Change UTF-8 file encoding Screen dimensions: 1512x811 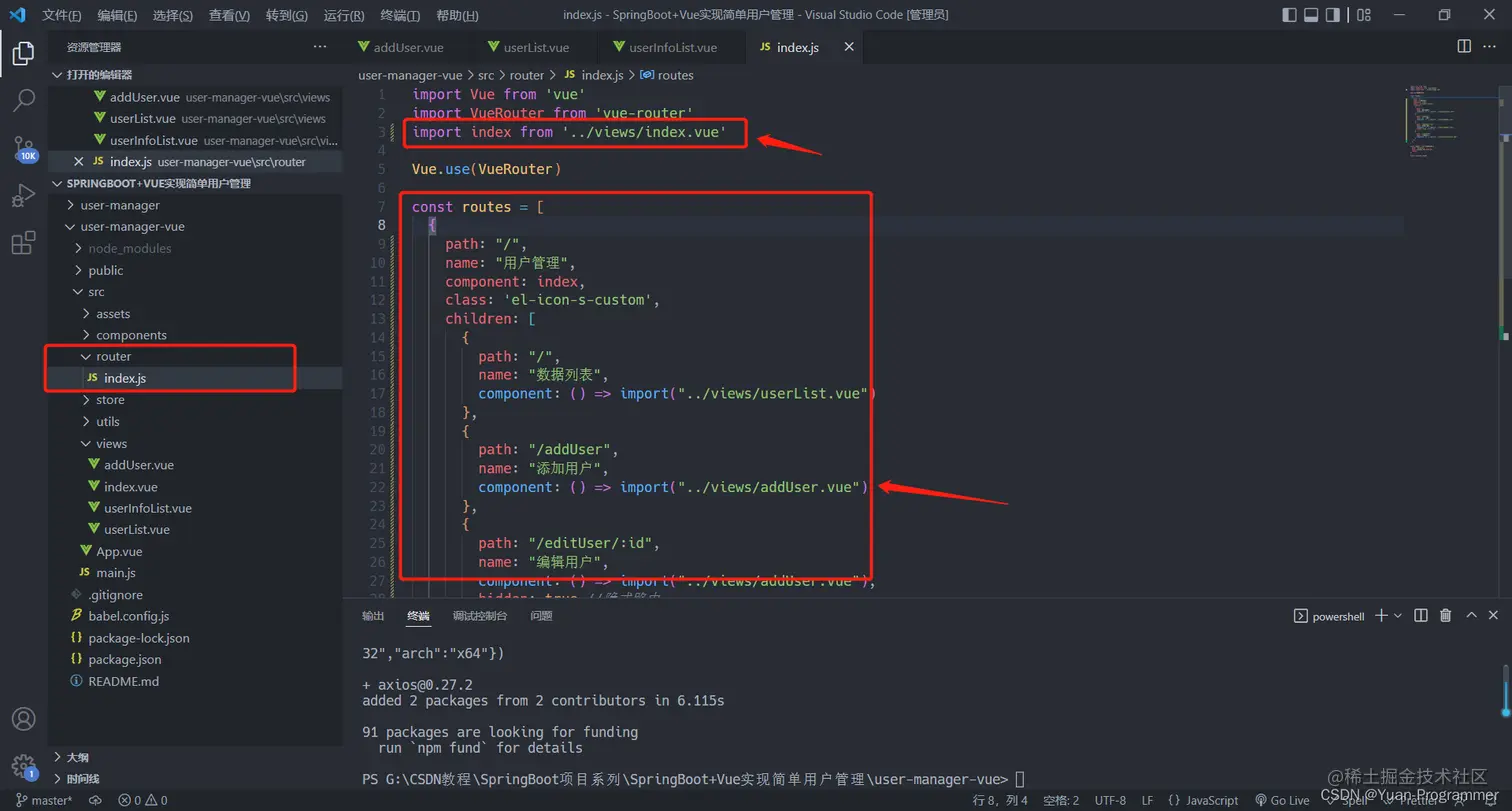pyautogui.click(x=1110, y=800)
